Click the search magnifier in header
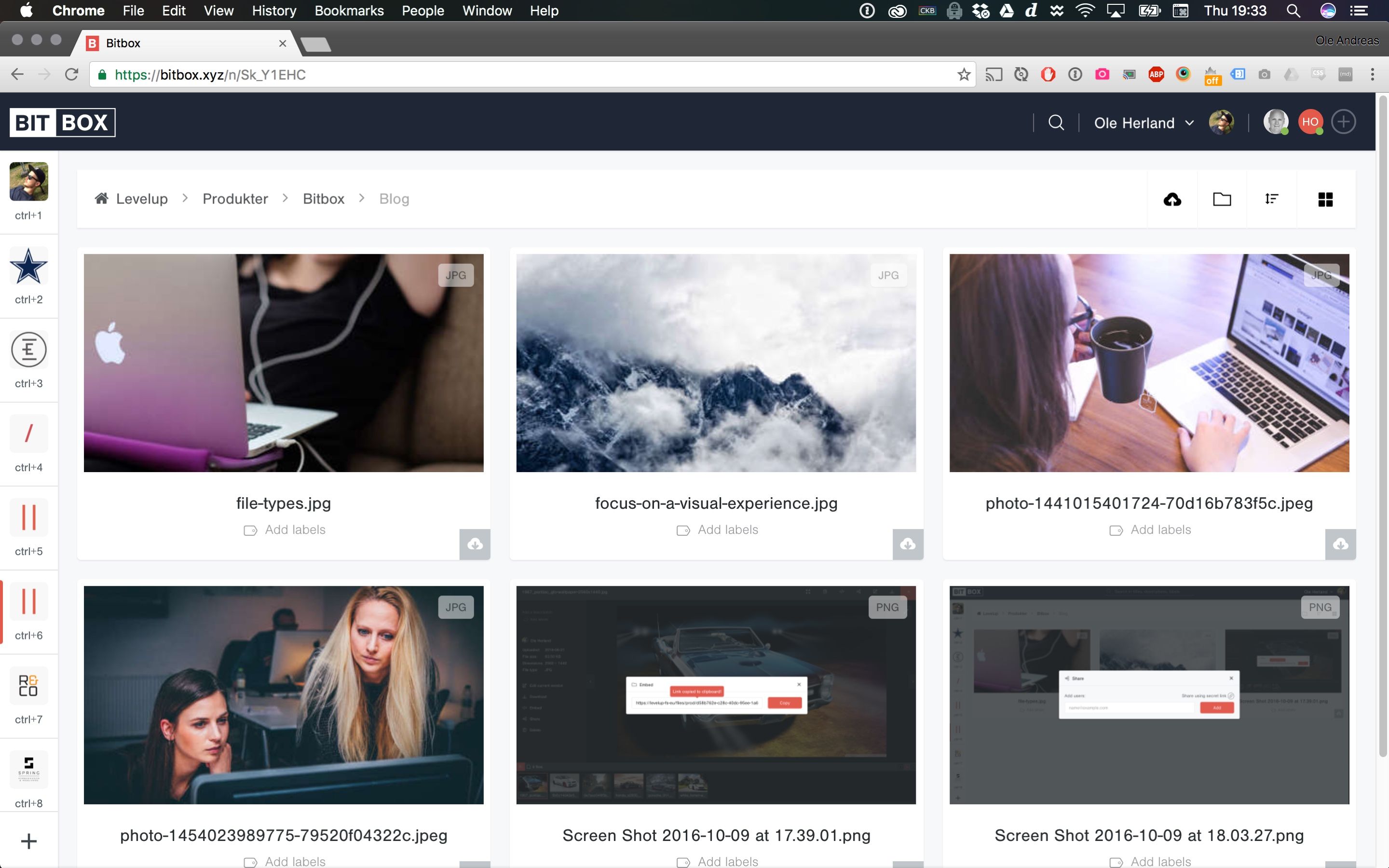This screenshot has height=868, width=1389. click(1056, 122)
